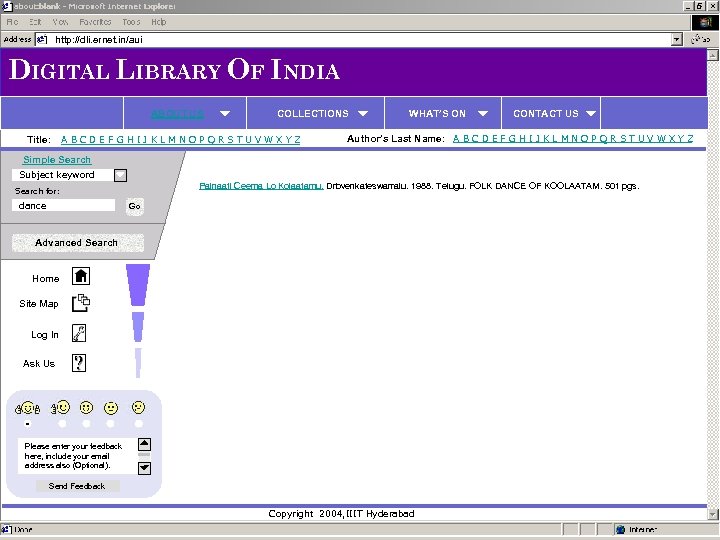This screenshot has width=720, height=540.
Task: Click the feedback box scroll up arrow
Action: 144,444
